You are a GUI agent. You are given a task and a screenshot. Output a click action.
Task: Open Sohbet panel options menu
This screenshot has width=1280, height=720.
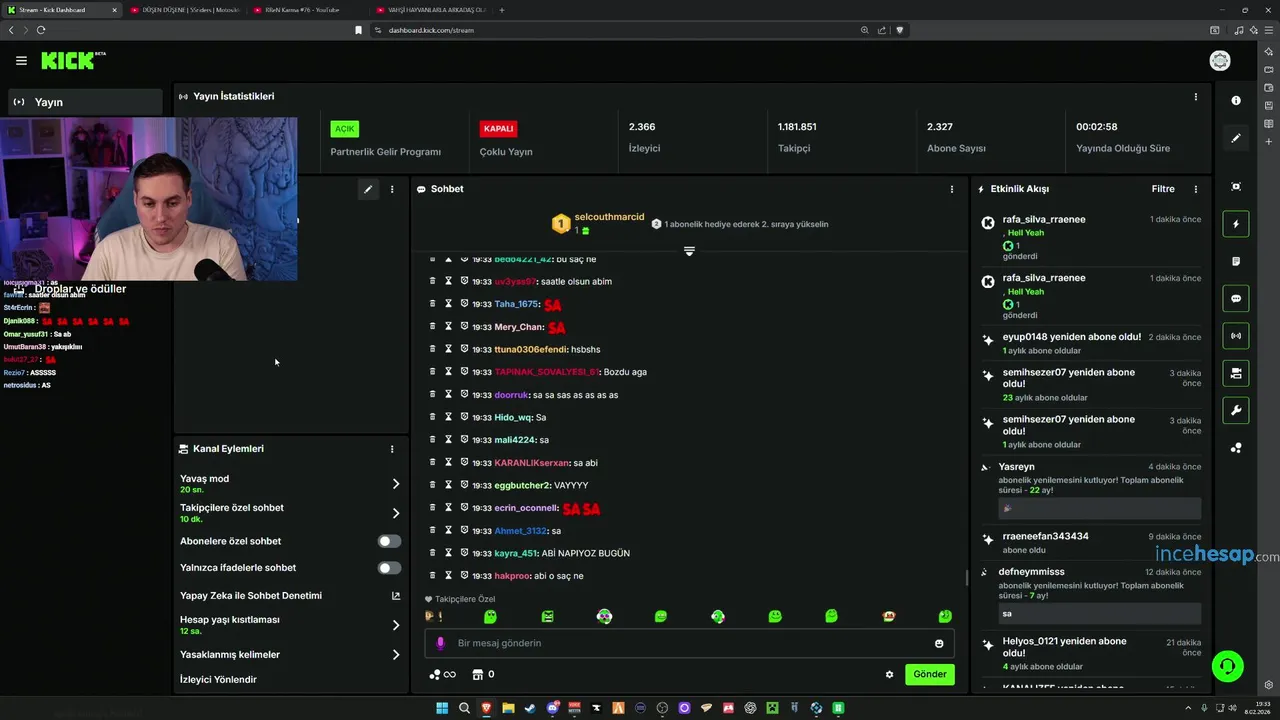(951, 189)
